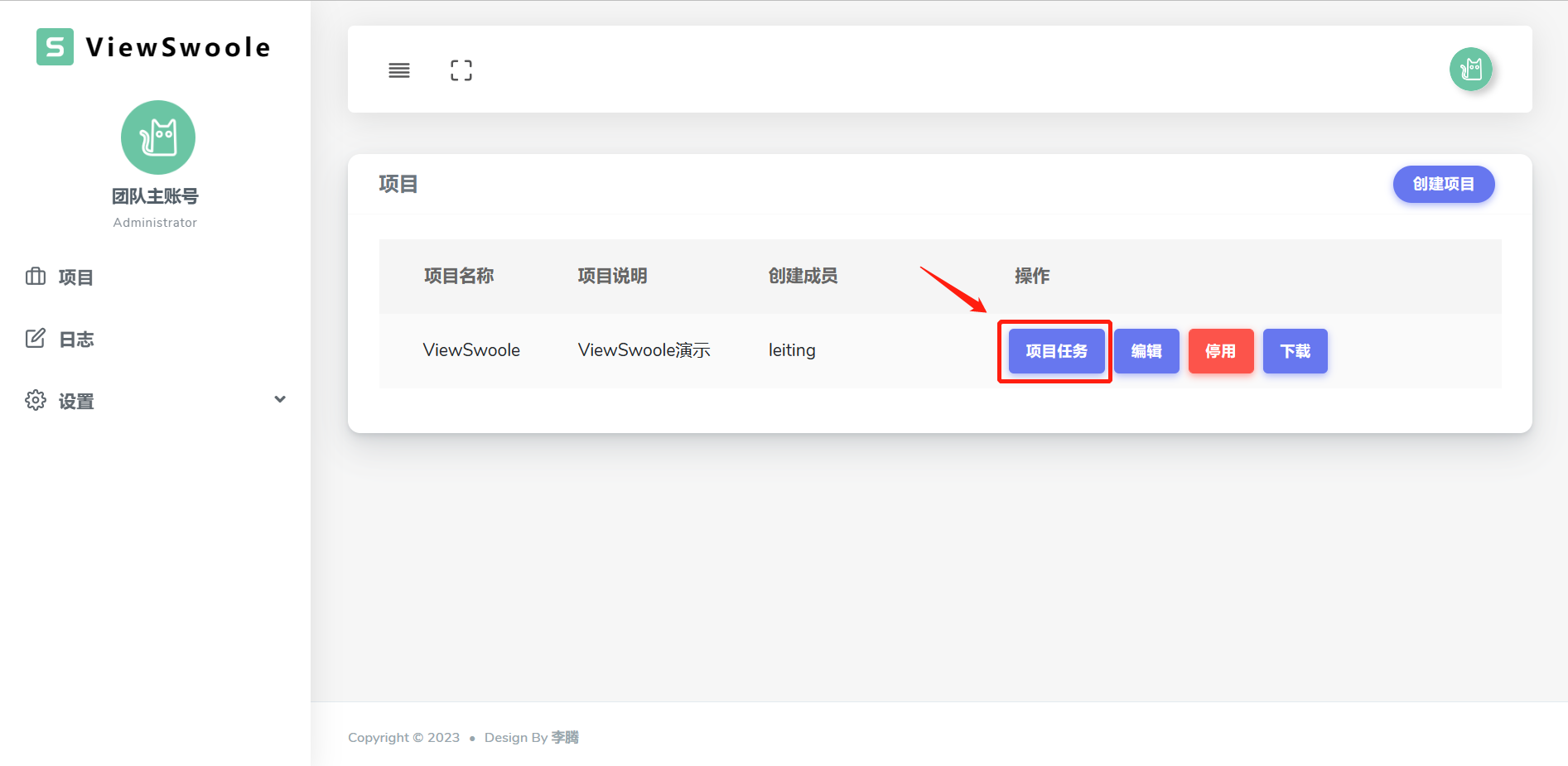Click the 团队主账号 account name

pos(155,196)
